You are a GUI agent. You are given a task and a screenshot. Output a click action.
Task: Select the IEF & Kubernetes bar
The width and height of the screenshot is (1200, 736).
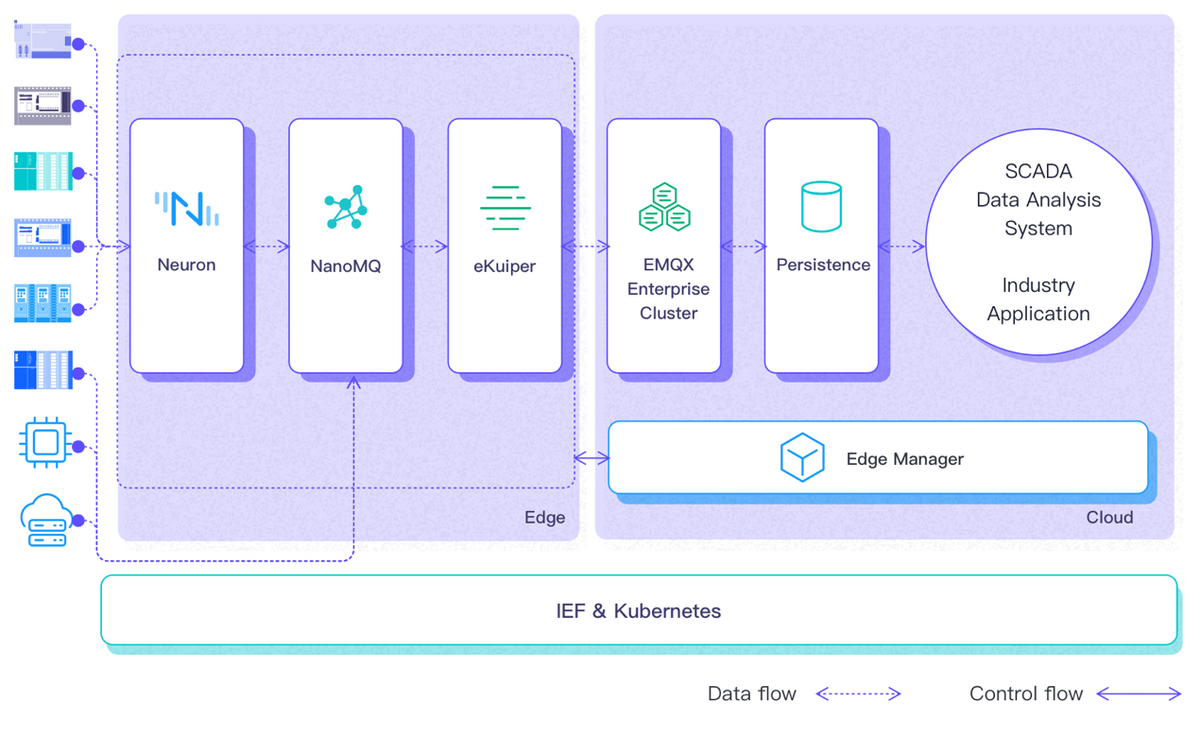pyautogui.click(x=638, y=610)
